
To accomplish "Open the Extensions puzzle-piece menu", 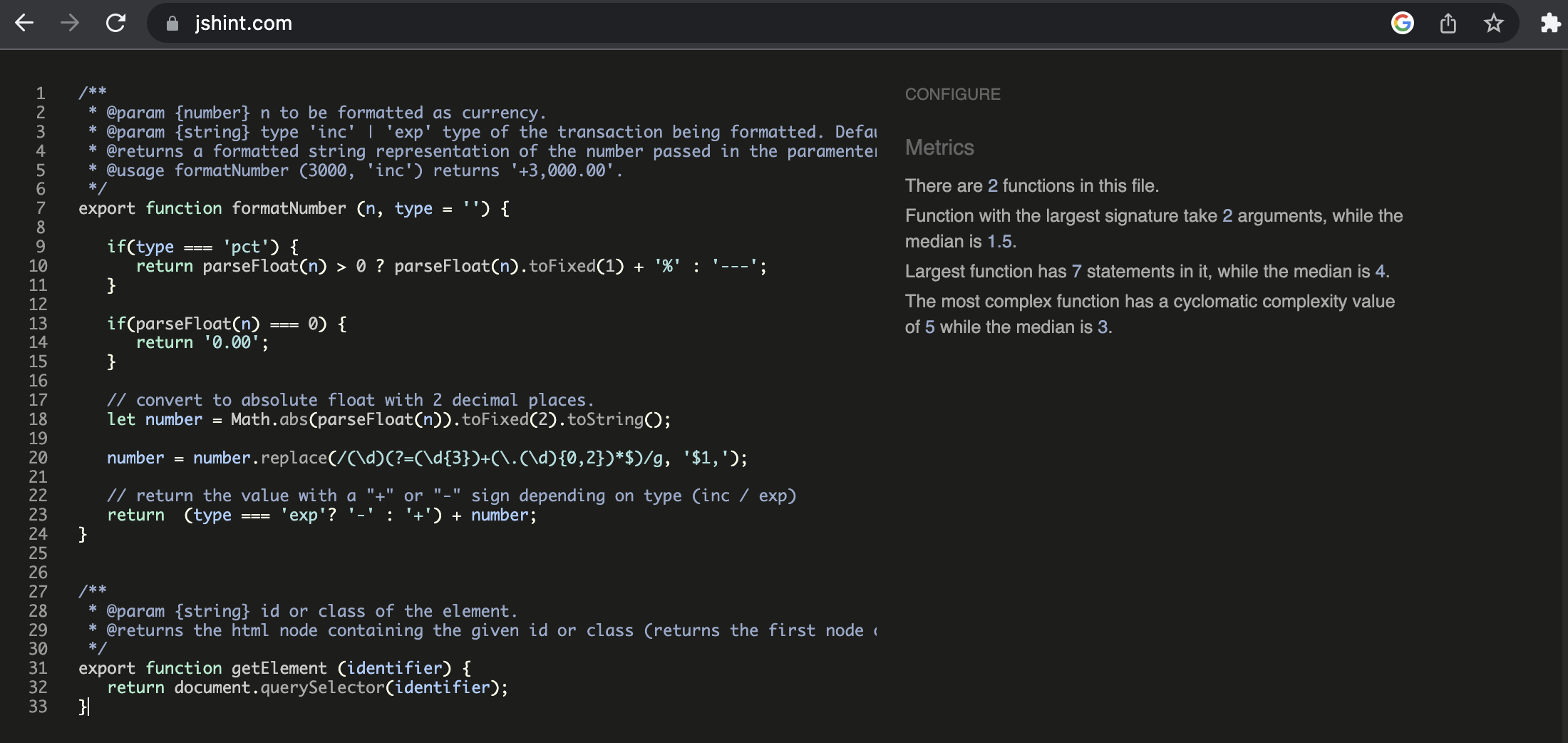I will 1549,24.
